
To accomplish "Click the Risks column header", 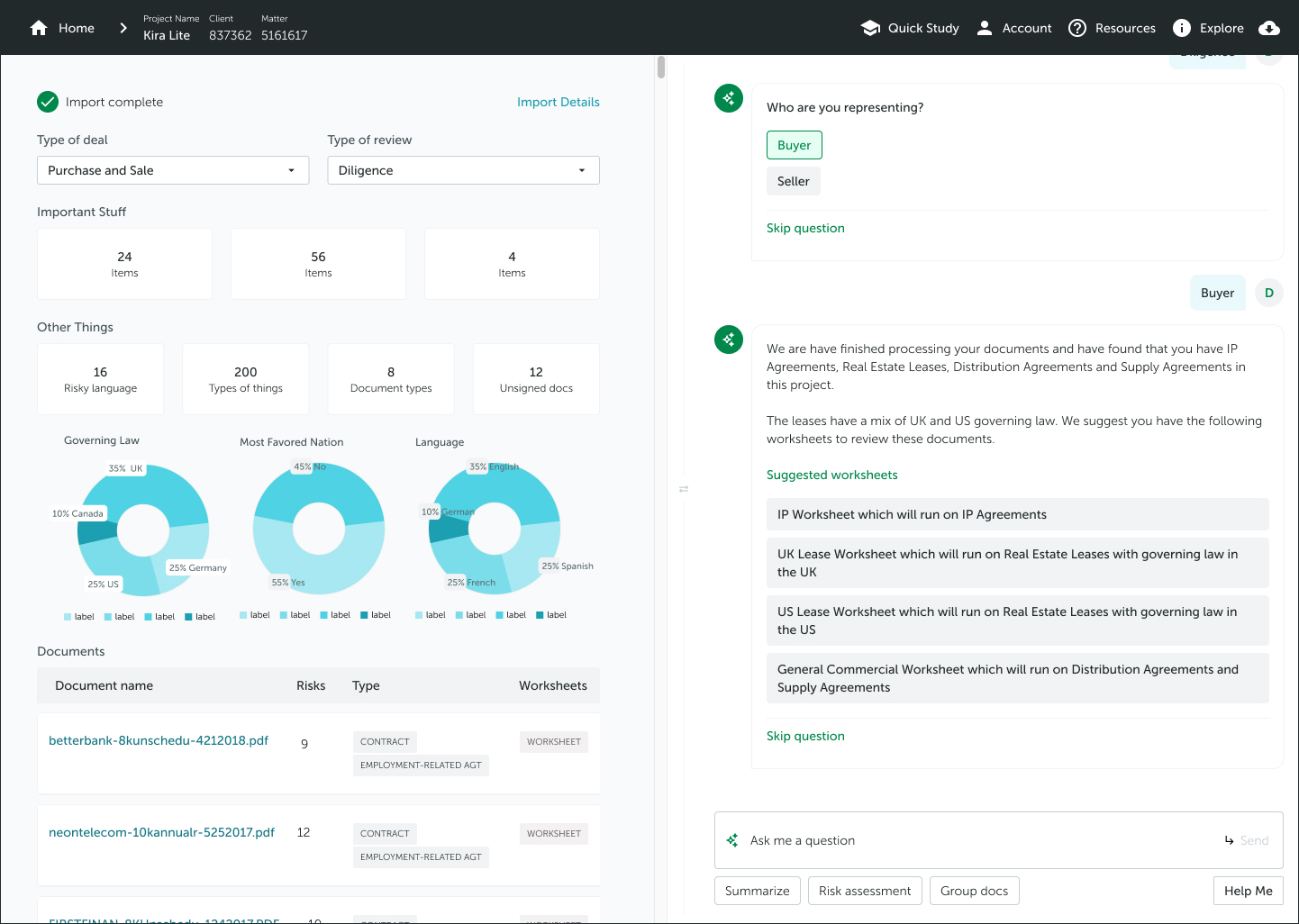I will tap(311, 685).
